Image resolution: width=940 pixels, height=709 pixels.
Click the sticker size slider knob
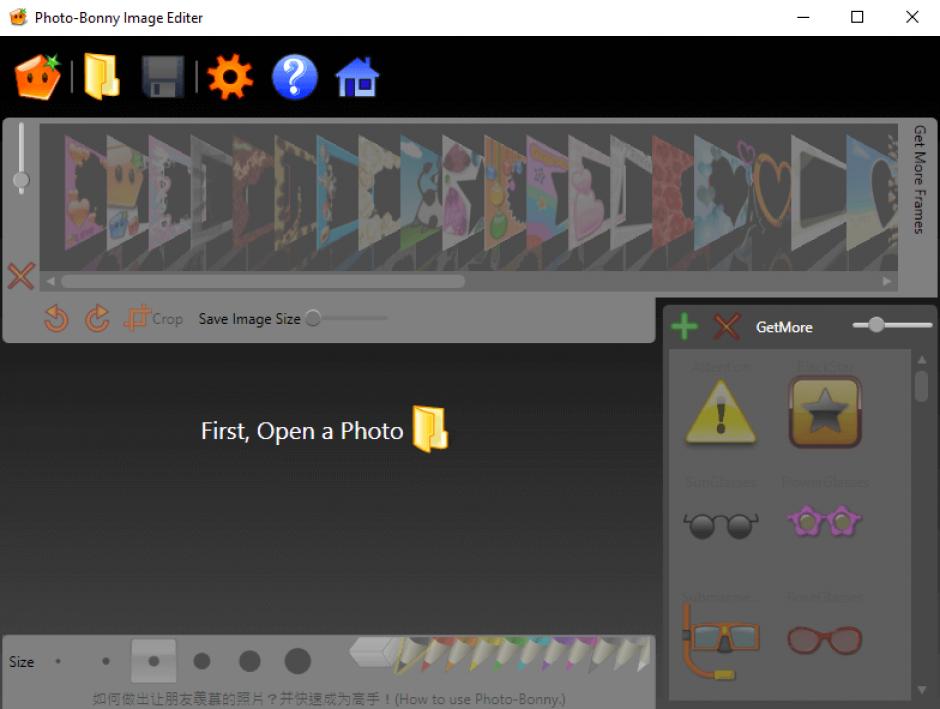[x=876, y=325]
